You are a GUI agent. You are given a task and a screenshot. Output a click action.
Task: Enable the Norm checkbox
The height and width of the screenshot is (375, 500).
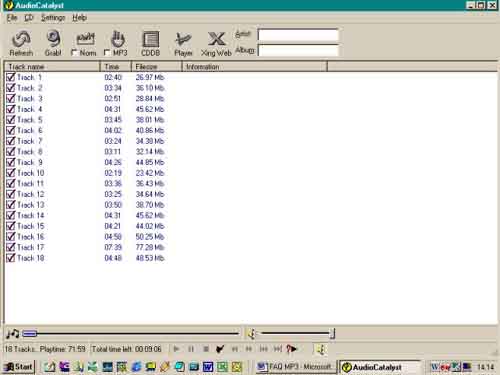[74, 53]
